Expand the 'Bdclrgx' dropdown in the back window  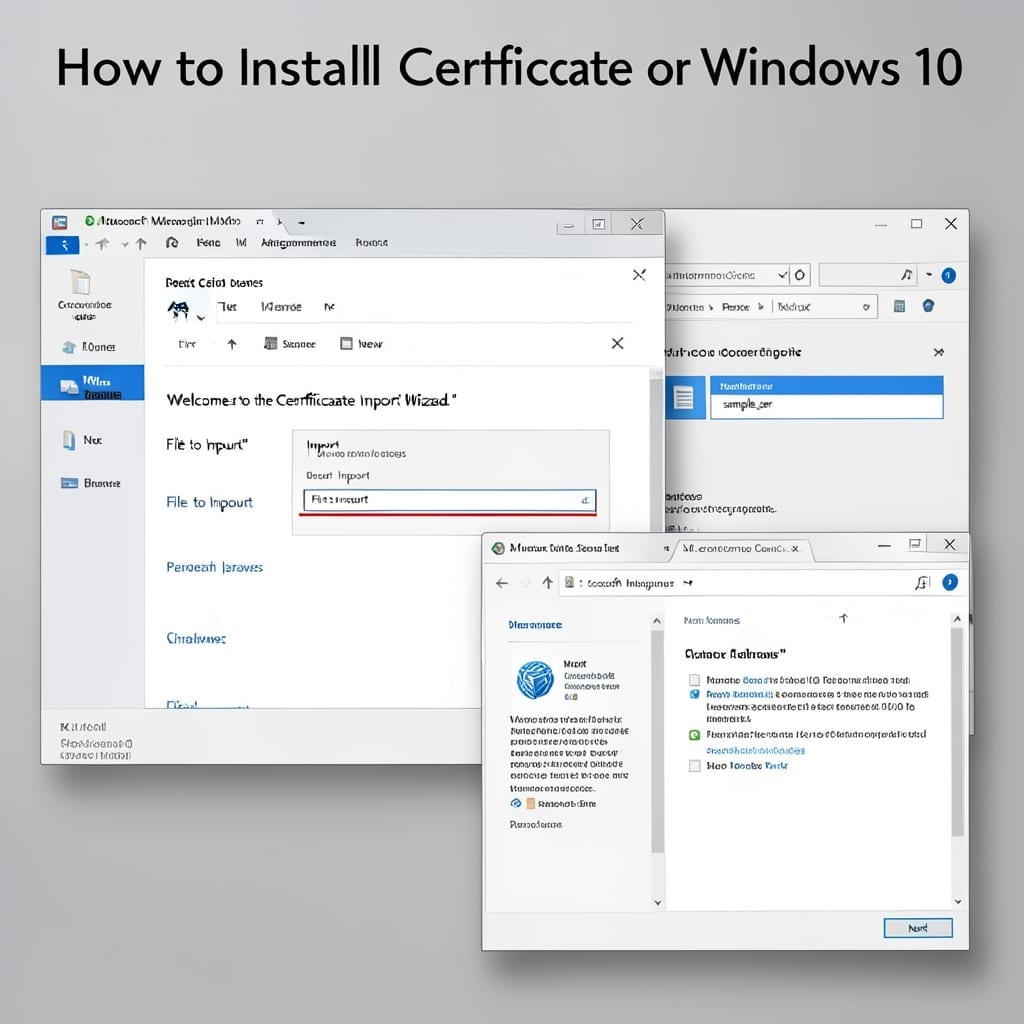[866, 307]
